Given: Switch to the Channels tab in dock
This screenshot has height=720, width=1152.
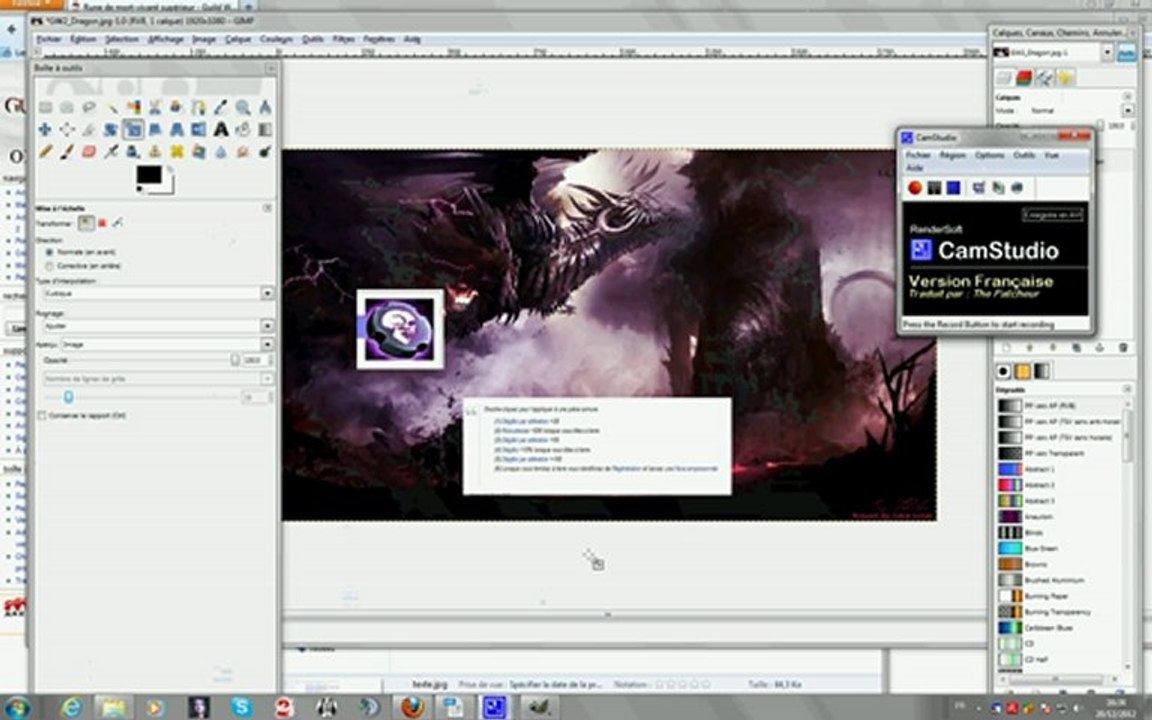Looking at the screenshot, I should (x=1024, y=77).
